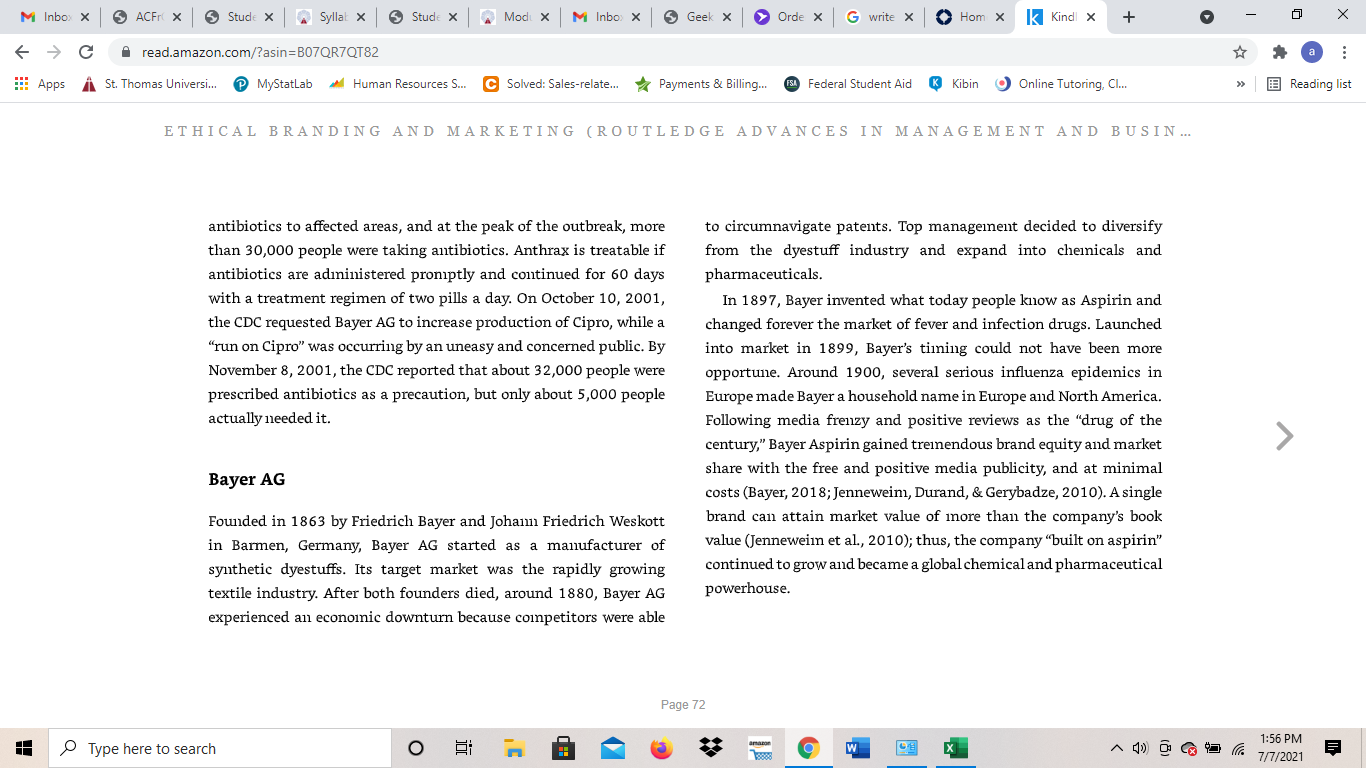
Task: Open Wi-Fi network settings in system tray
Action: 1238,748
